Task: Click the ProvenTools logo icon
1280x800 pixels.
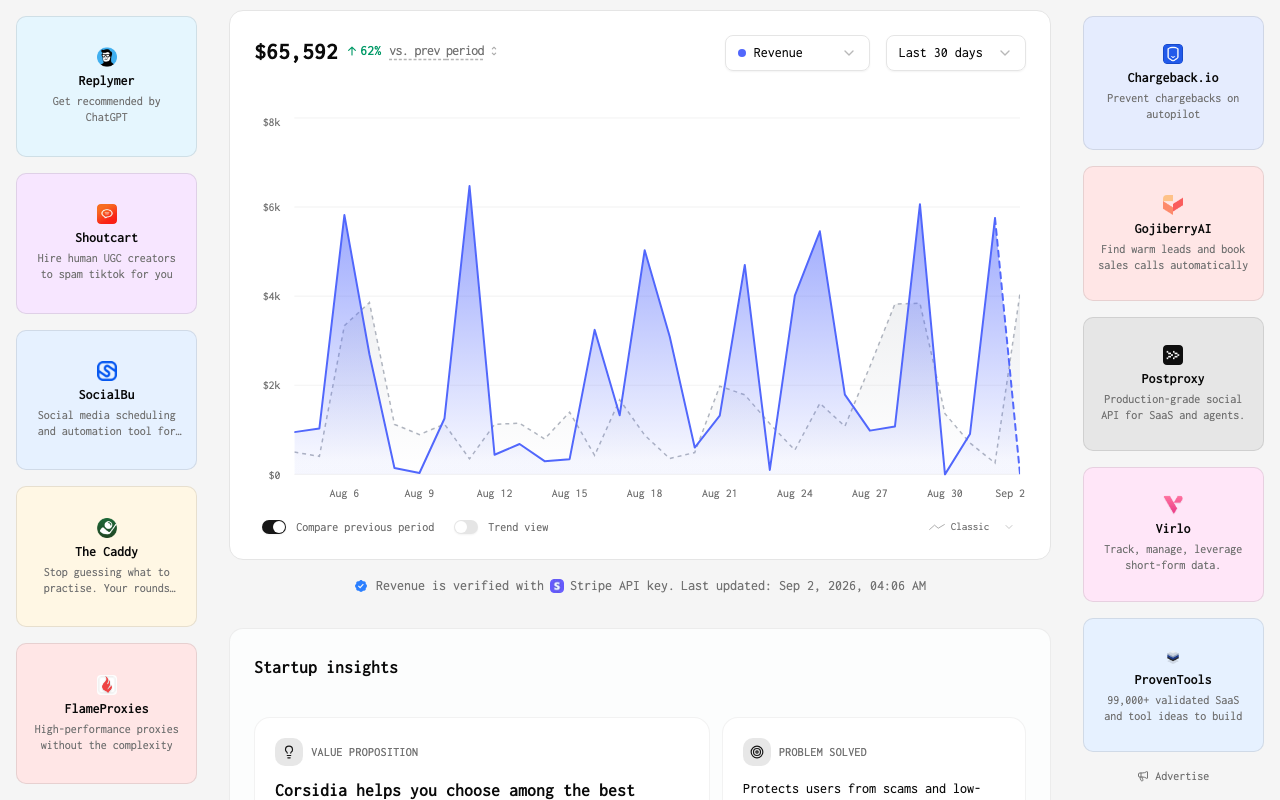Action: [x=1173, y=656]
